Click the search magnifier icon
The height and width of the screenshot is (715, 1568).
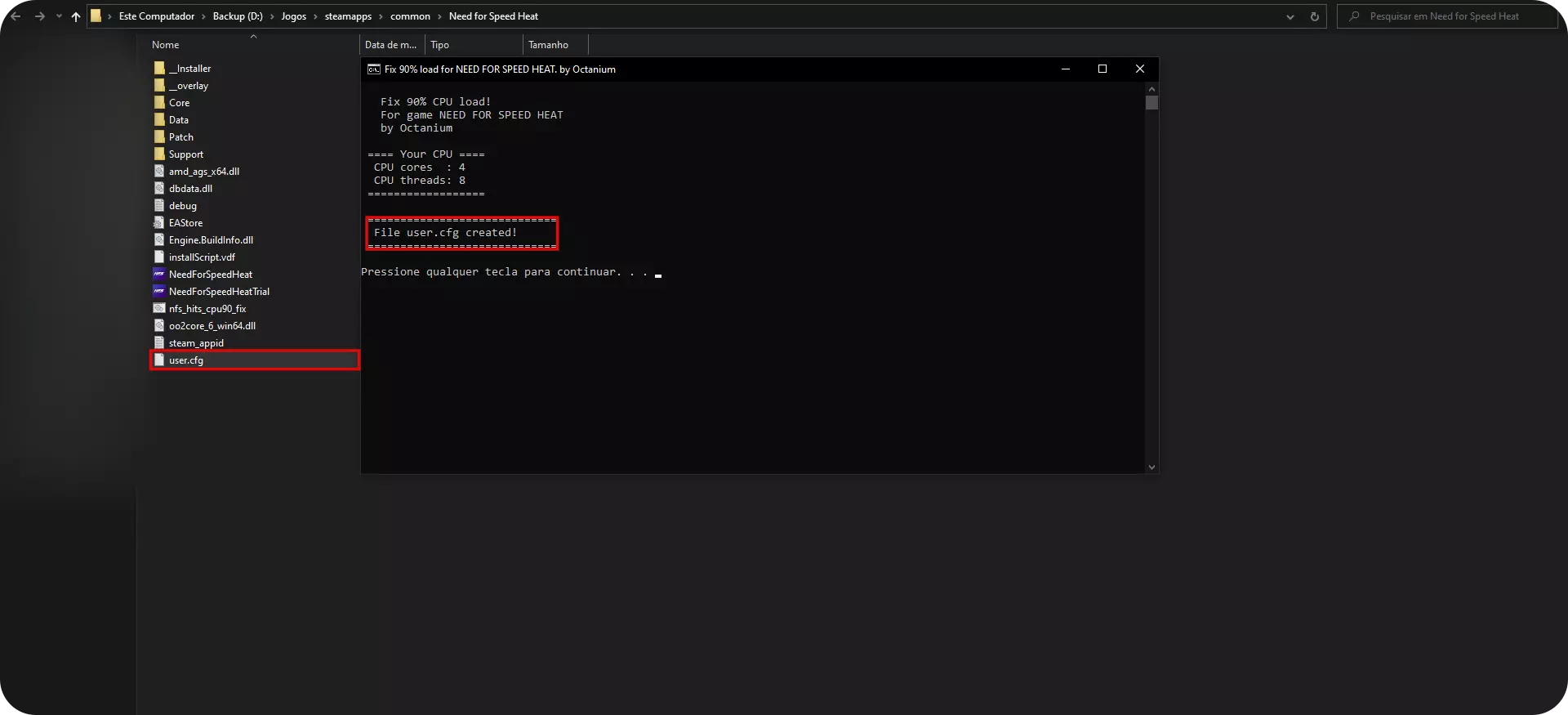click(x=1354, y=16)
